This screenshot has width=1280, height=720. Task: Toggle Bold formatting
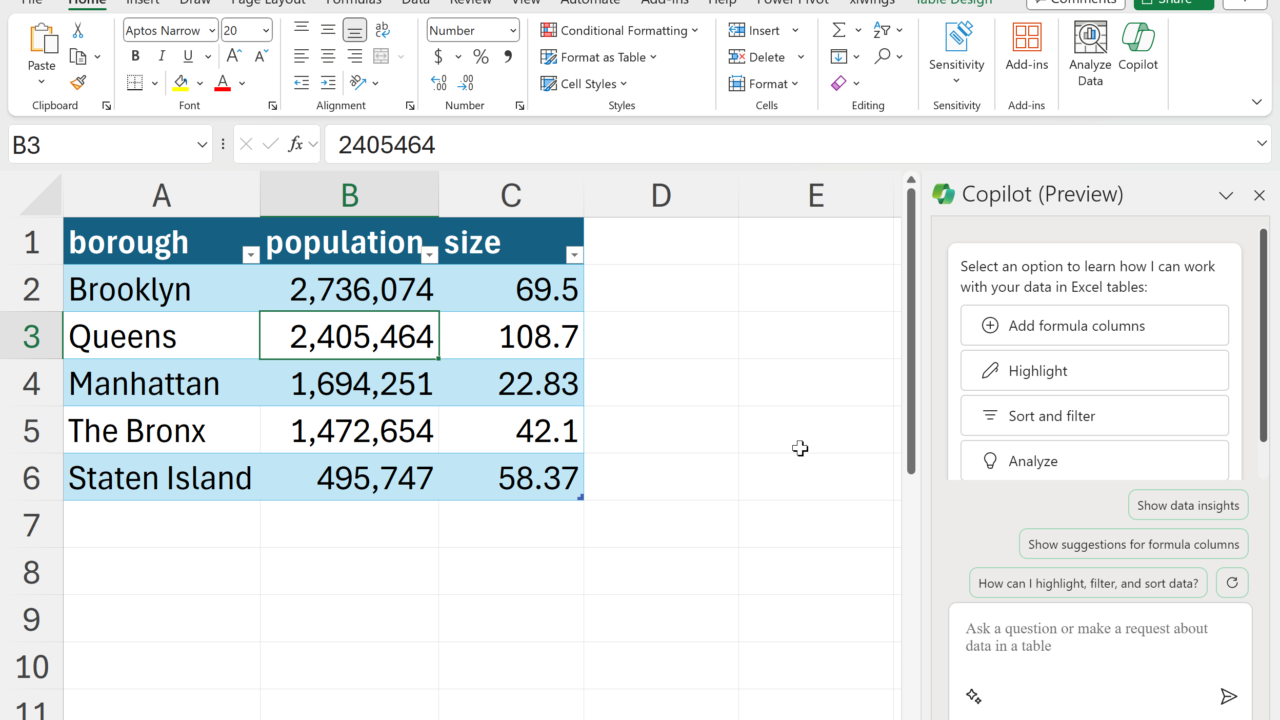click(x=135, y=57)
